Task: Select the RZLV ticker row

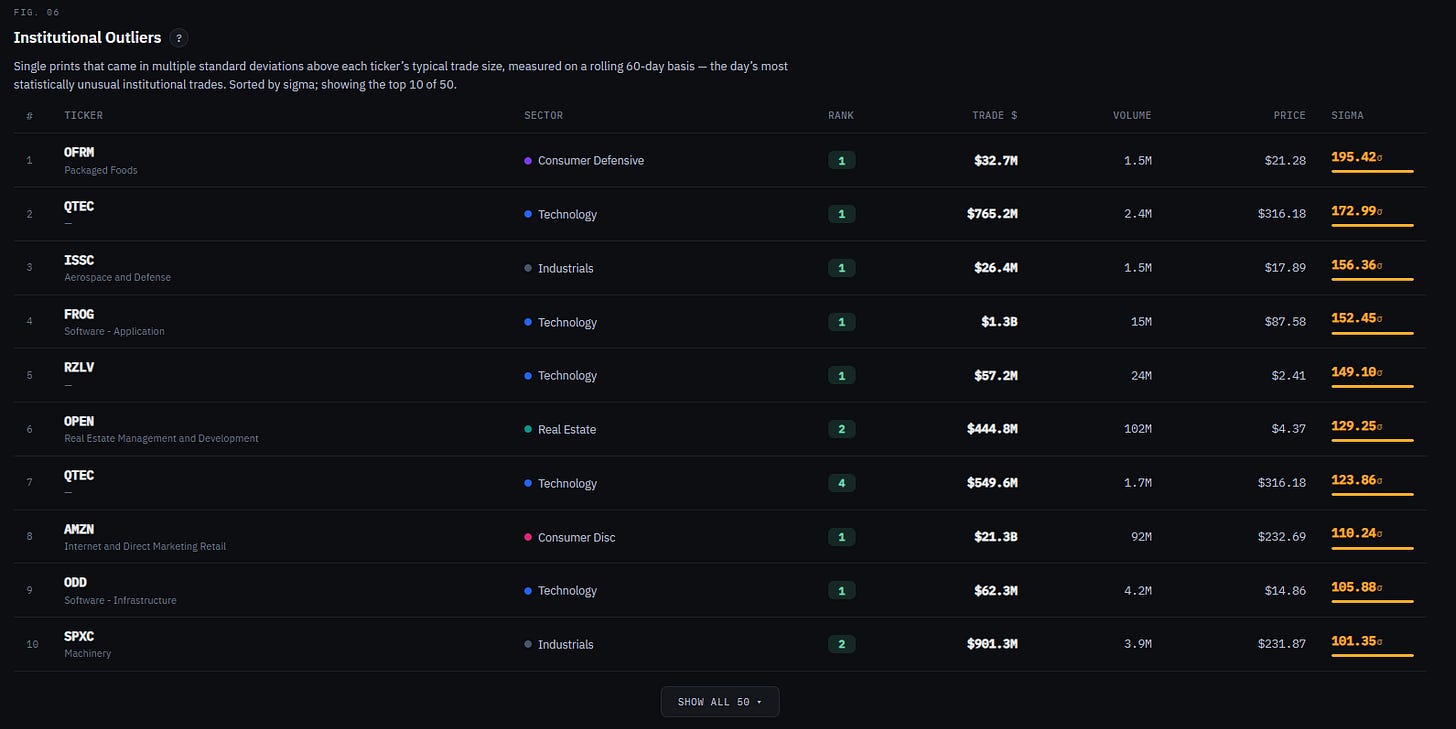Action: coord(720,375)
